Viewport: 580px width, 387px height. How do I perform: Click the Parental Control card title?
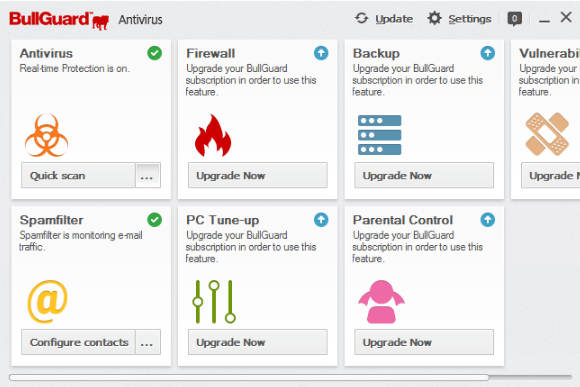click(403, 220)
